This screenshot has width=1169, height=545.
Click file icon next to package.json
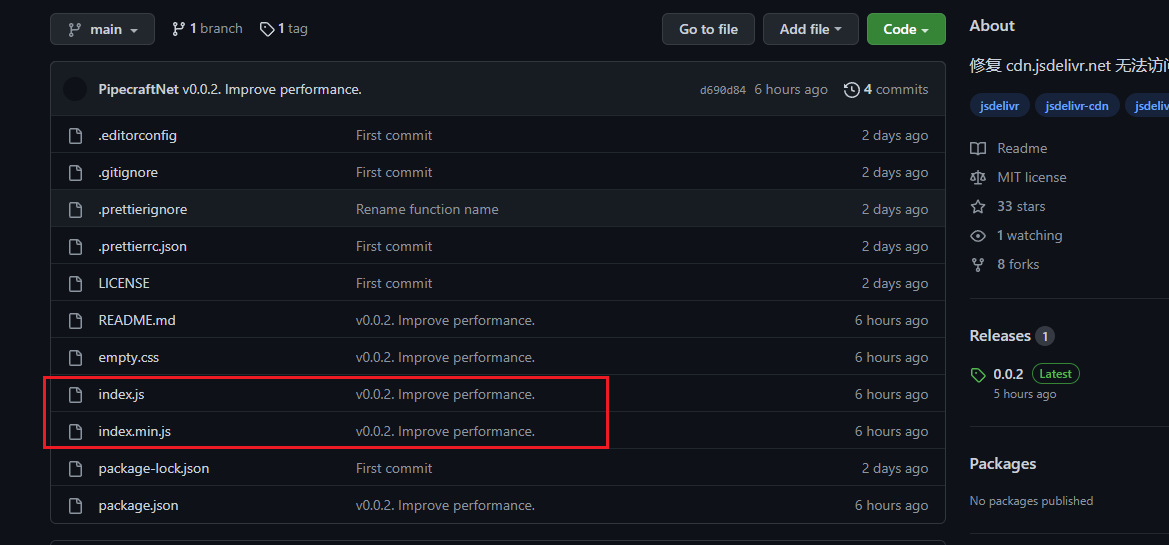click(75, 505)
